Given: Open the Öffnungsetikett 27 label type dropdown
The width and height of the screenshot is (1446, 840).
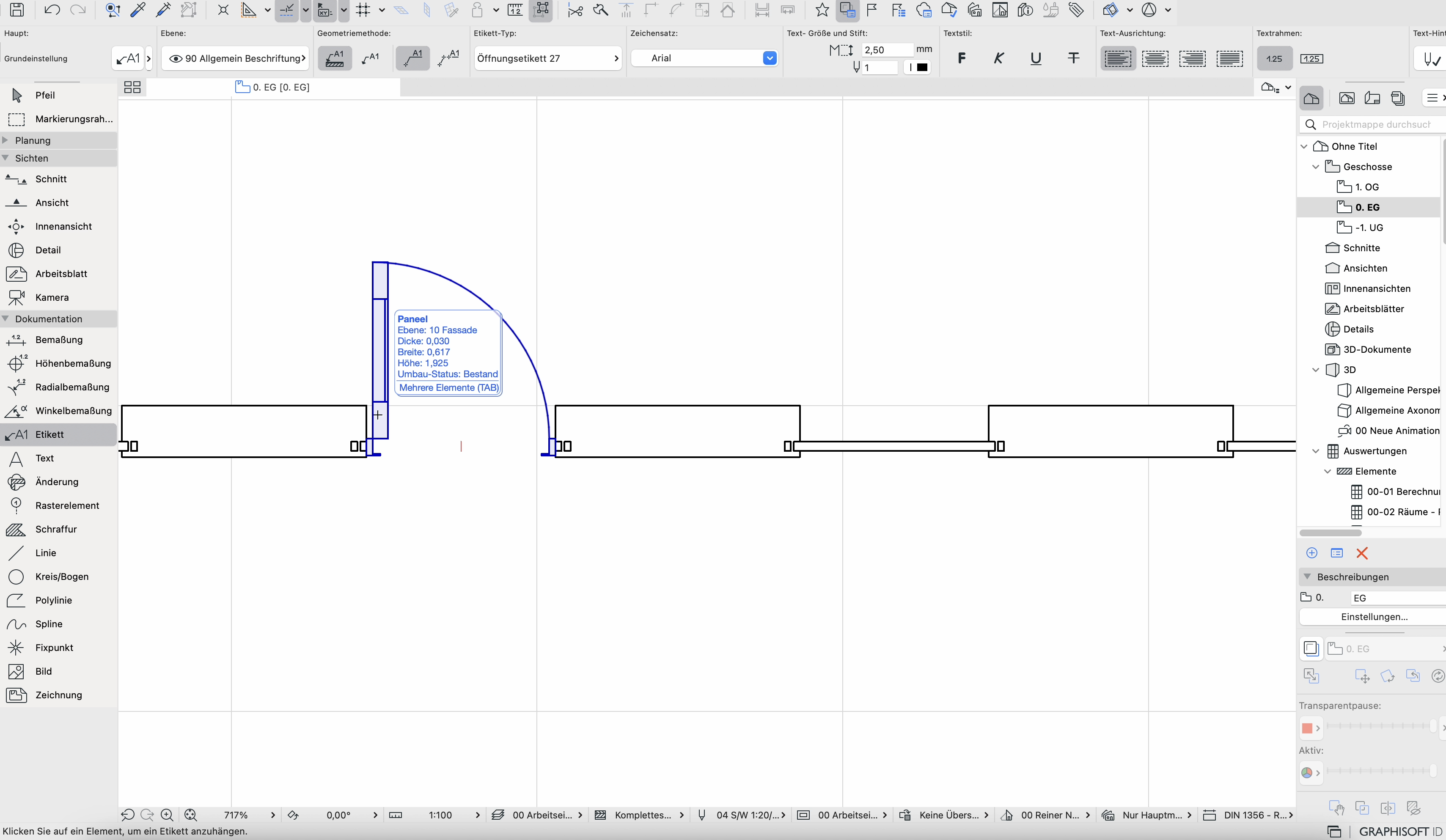Looking at the screenshot, I should [547, 58].
